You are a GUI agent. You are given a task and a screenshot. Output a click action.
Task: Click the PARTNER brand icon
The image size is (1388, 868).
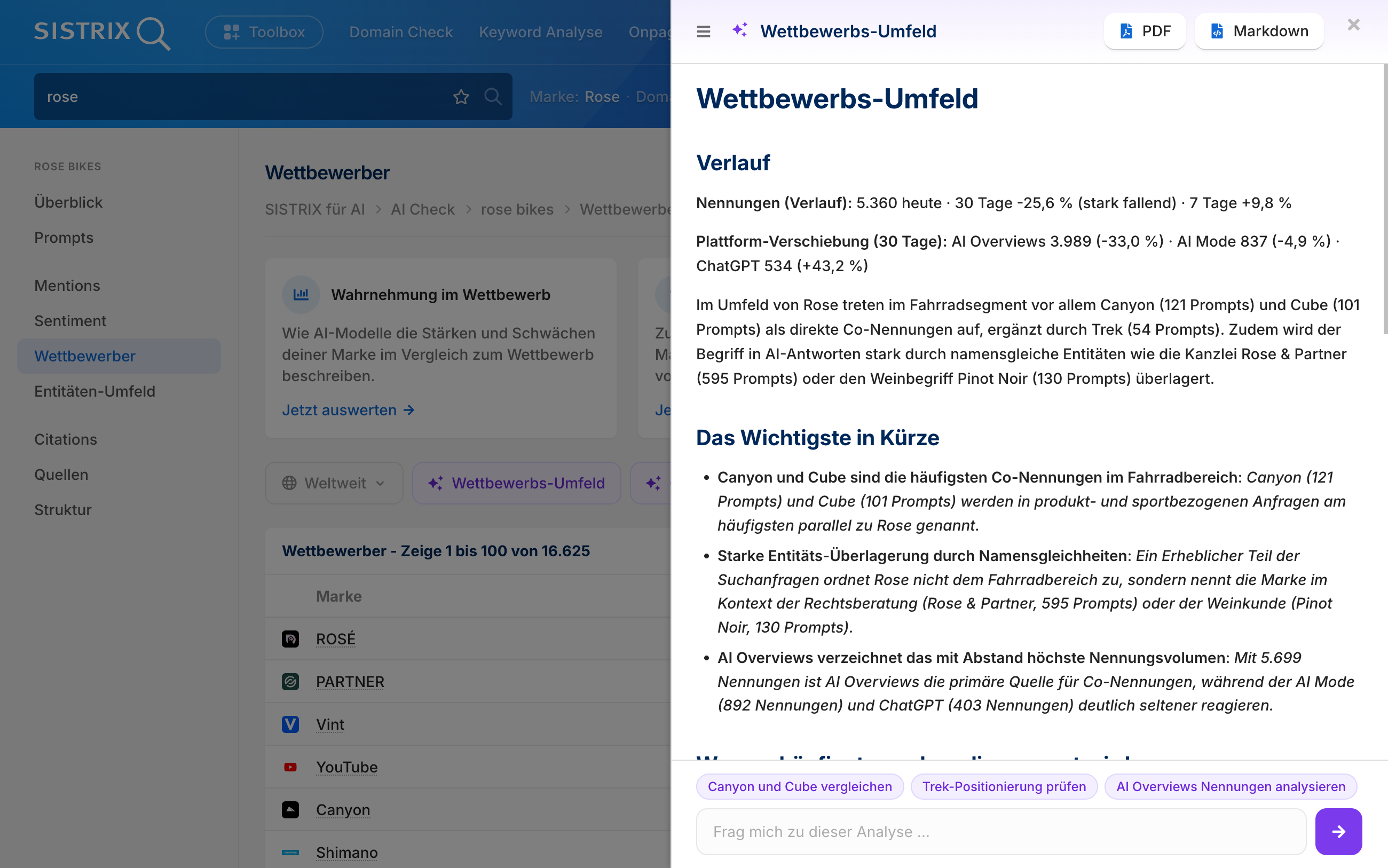pyautogui.click(x=290, y=681)
